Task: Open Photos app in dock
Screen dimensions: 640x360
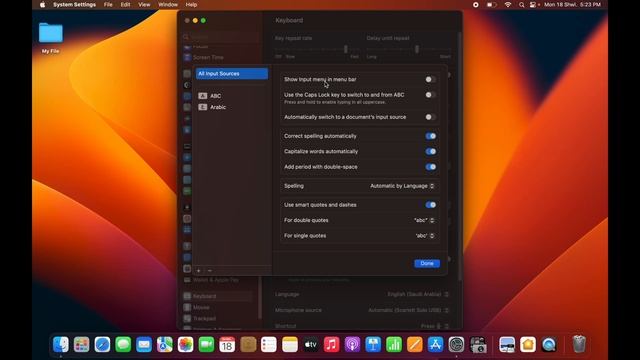Action: point(186,344)
